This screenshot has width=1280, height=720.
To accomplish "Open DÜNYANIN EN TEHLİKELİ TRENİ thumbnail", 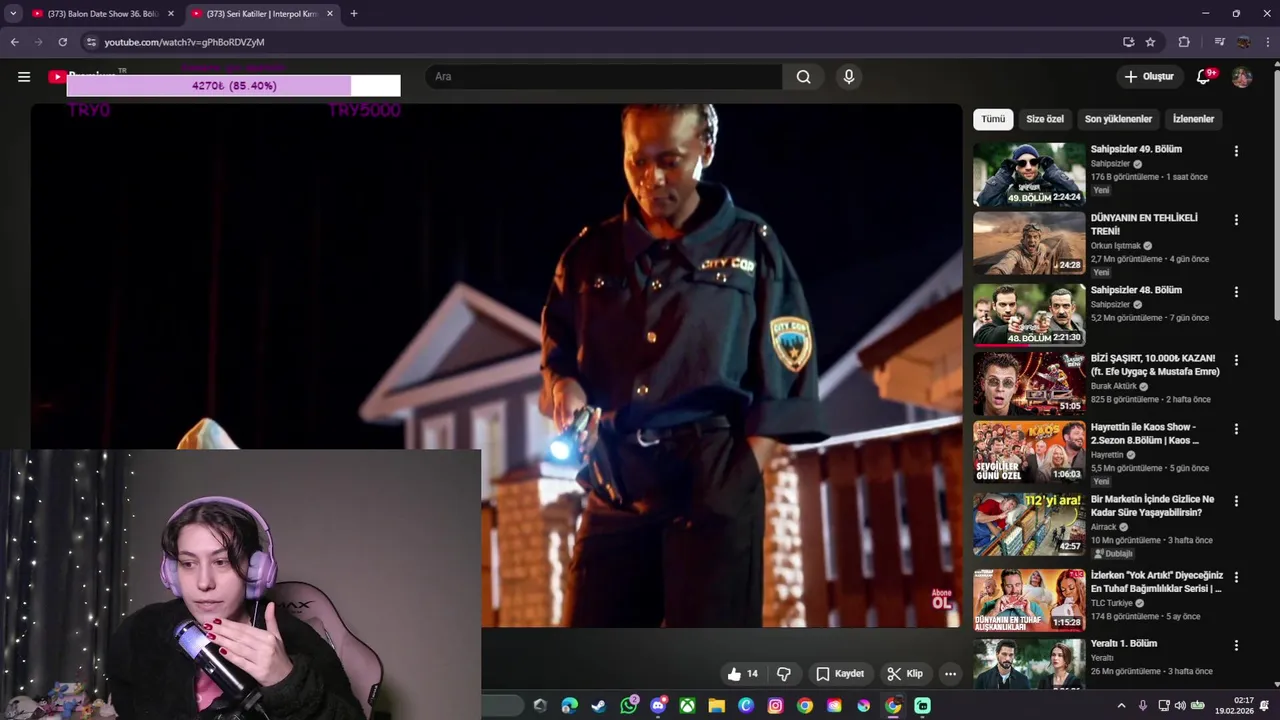I will pos(1029,243).
